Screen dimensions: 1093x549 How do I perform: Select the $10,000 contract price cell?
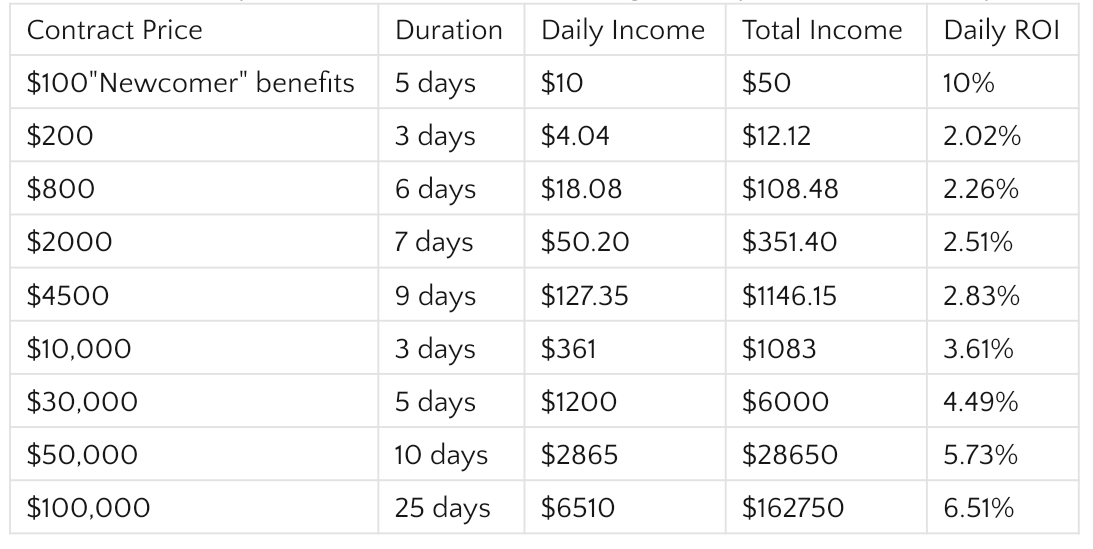77,348
